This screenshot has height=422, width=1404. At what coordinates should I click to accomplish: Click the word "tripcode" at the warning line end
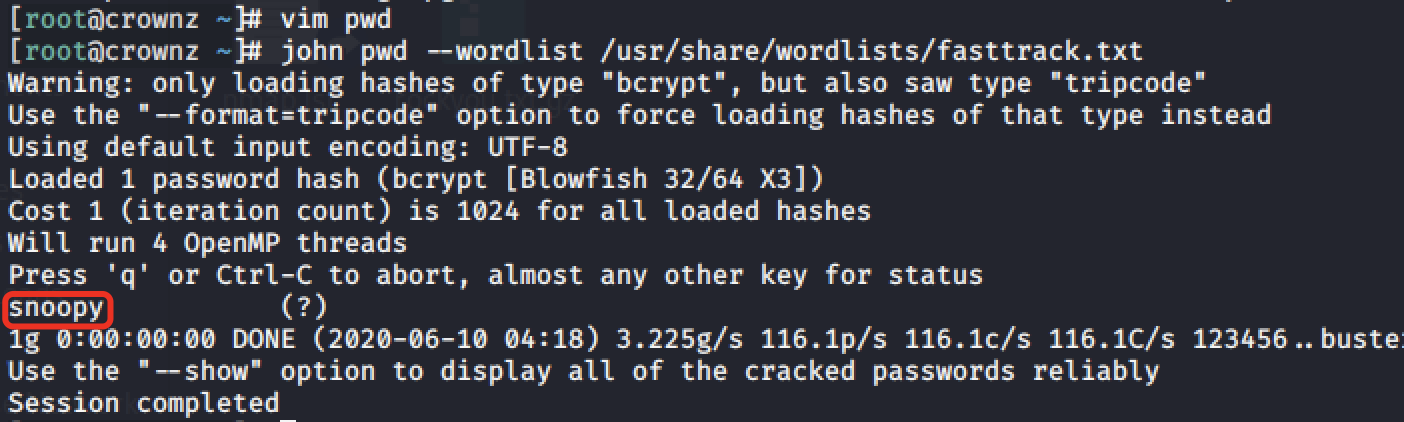coord(1125,81)
